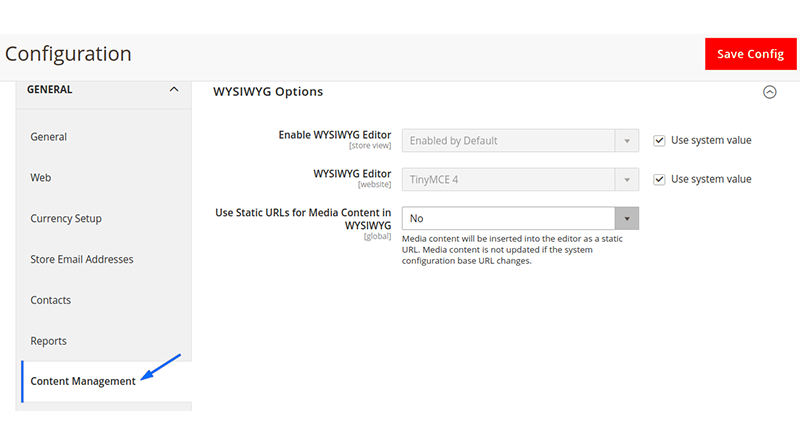The height and width of the screenshot is (445, 800).
Task: Click the GENERAL group header label
Action: pyautogui.click(x=49, y=89)
